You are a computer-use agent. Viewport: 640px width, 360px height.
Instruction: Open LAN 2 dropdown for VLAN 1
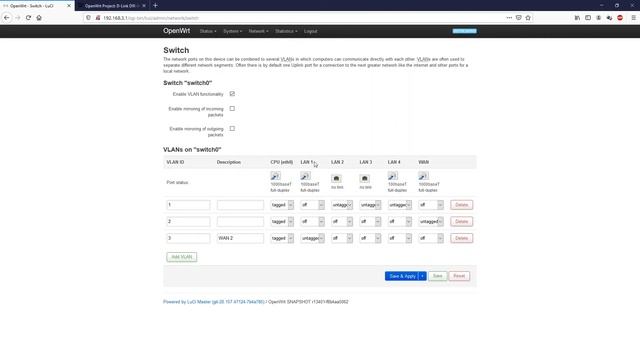(x=342, y=205)
